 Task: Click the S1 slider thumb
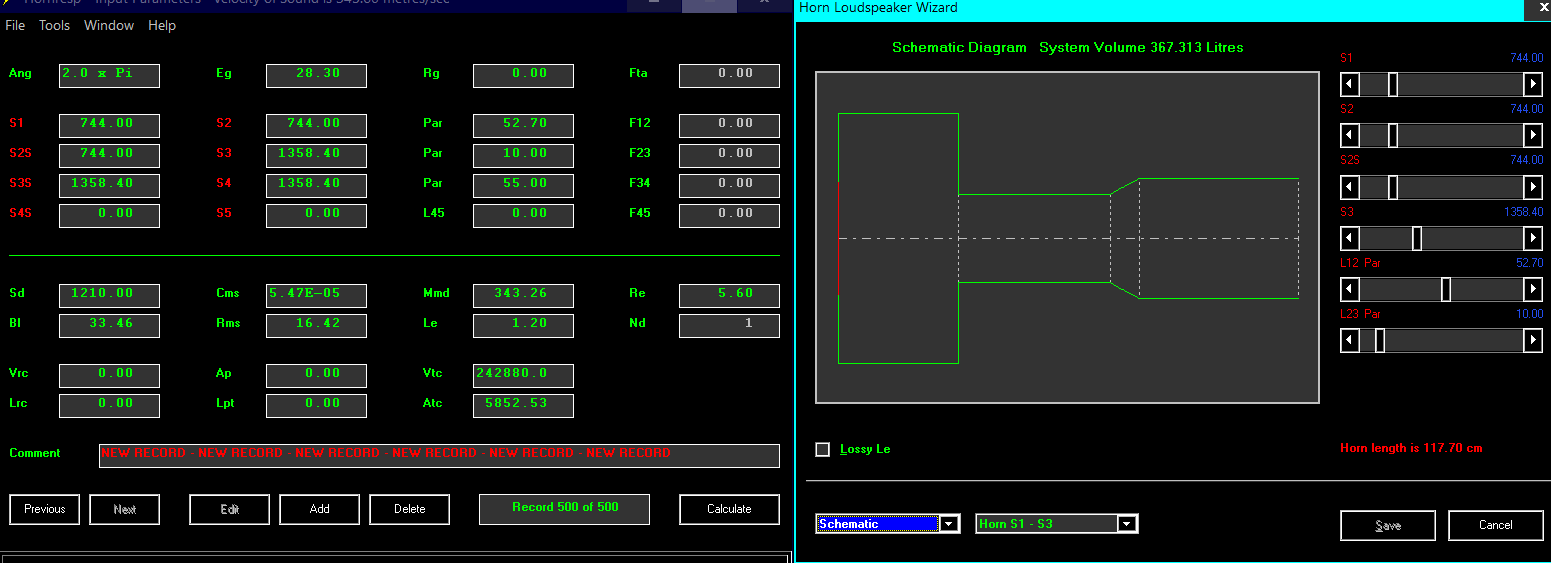(x=1393, y=85)
